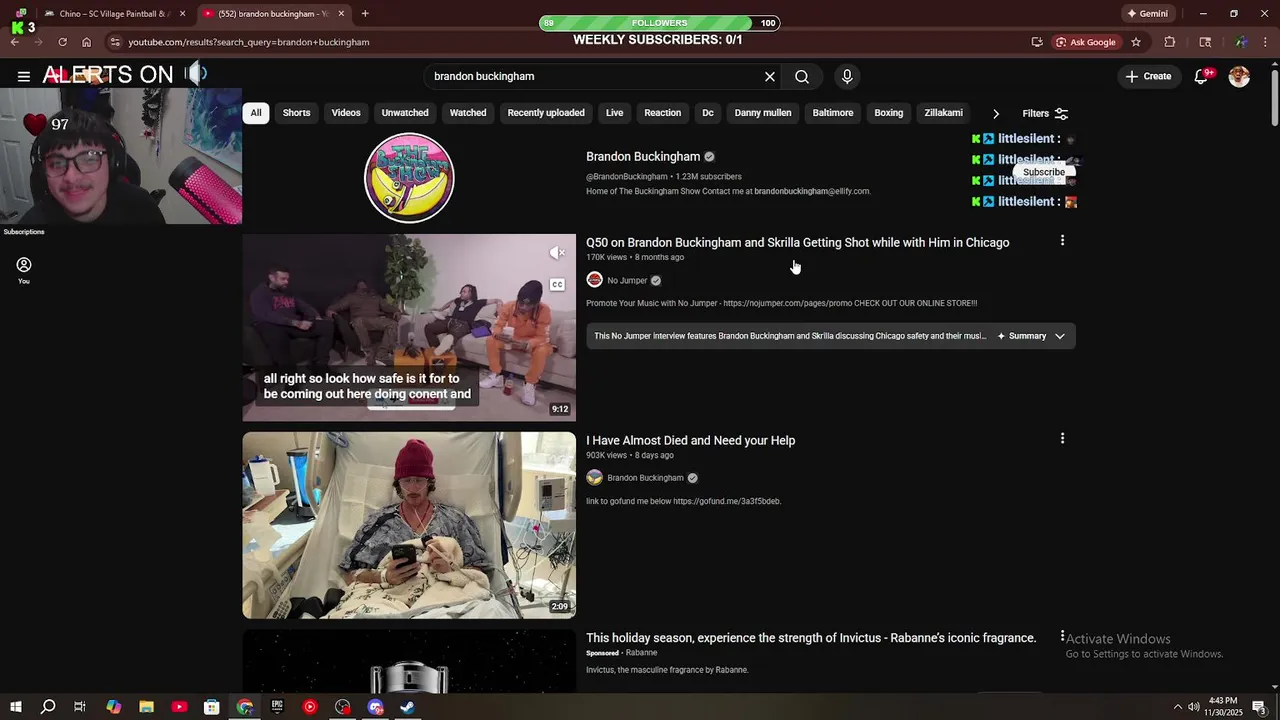Image resolution: width=1280 pixels, height=720 pixels.
Task: Switch to the Chino SC Village Paintball tab
Action: click(x=115, y=14)
